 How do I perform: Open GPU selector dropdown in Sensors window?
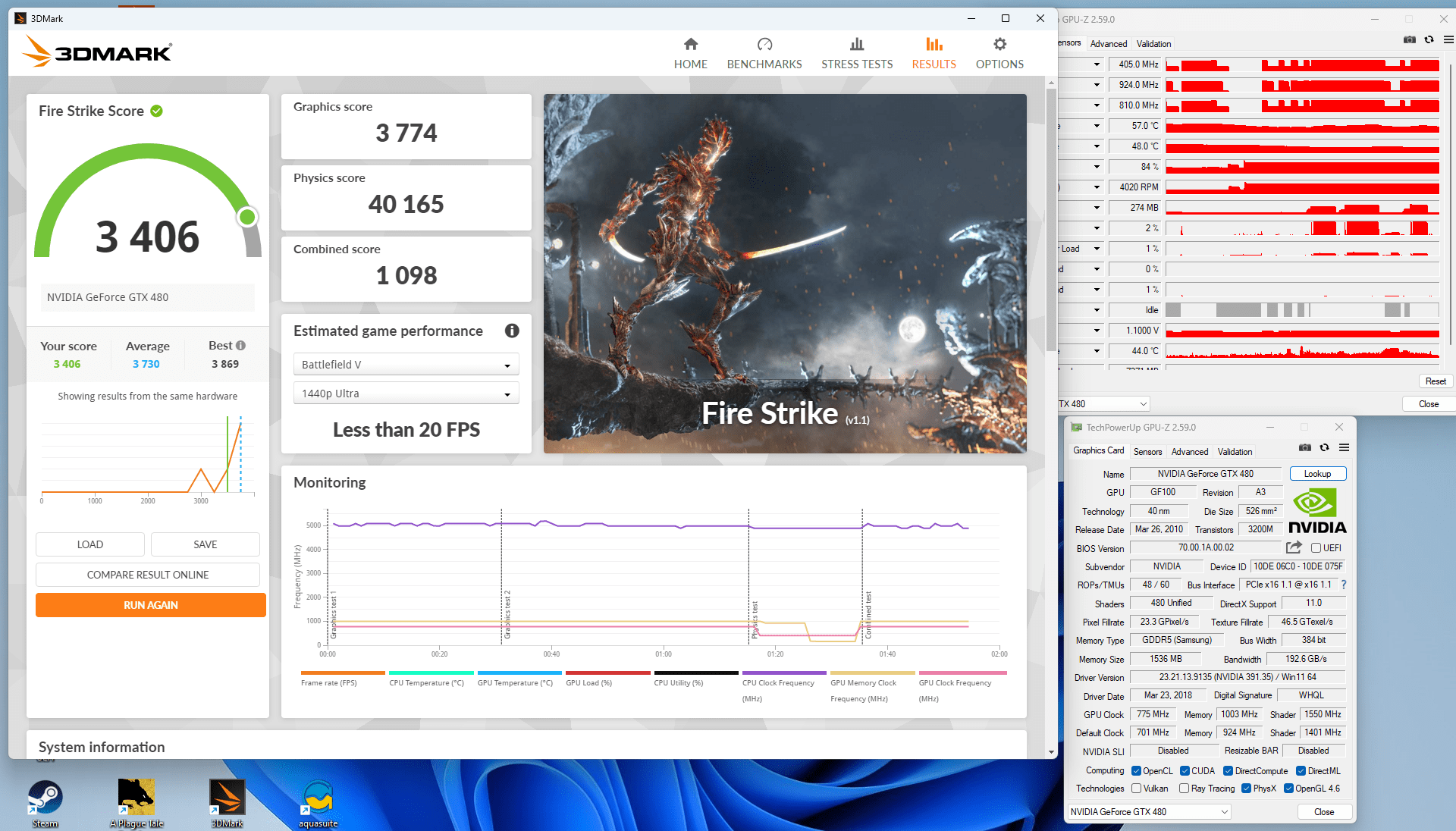coord(1103,404)
